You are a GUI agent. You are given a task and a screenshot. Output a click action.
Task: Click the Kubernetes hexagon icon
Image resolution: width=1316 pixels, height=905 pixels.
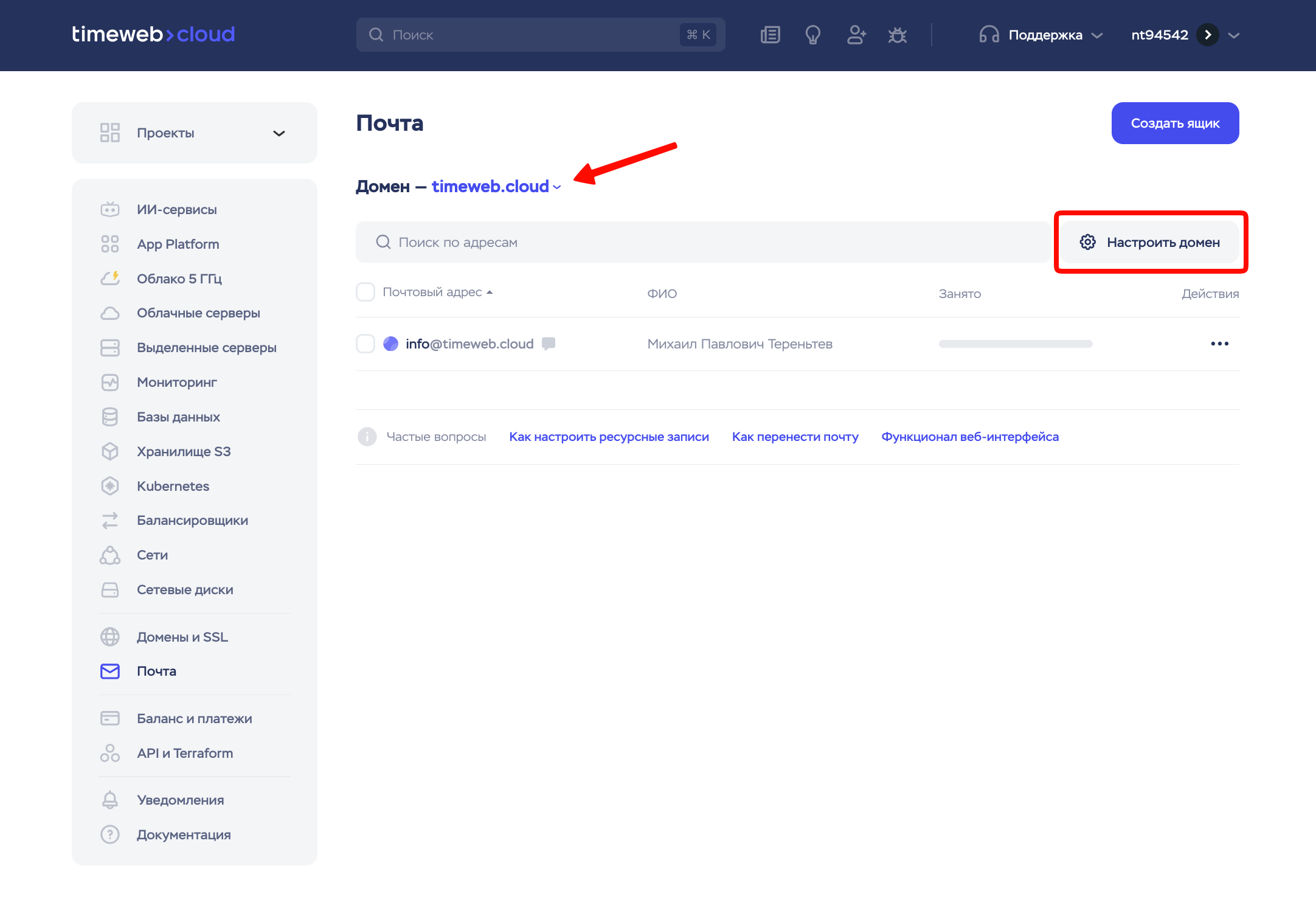coord(110,486)
